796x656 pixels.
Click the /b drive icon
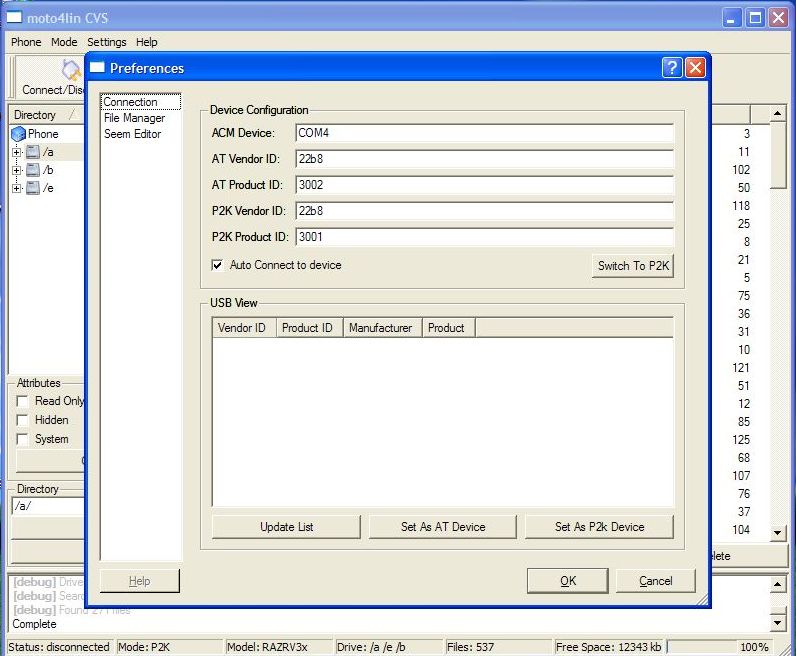tap(32, 170)
